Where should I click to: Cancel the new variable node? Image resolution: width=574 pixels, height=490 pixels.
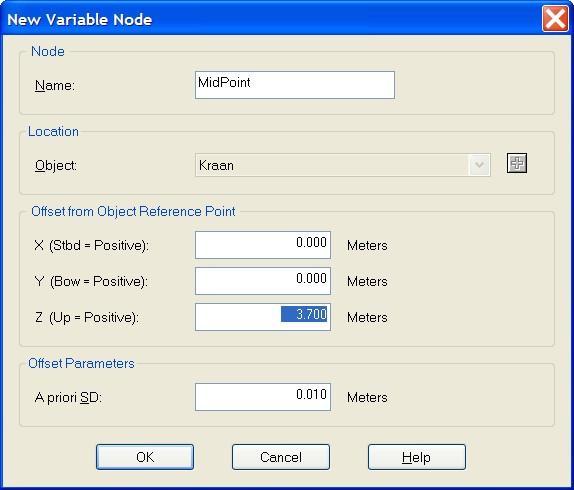pos(281,457)
